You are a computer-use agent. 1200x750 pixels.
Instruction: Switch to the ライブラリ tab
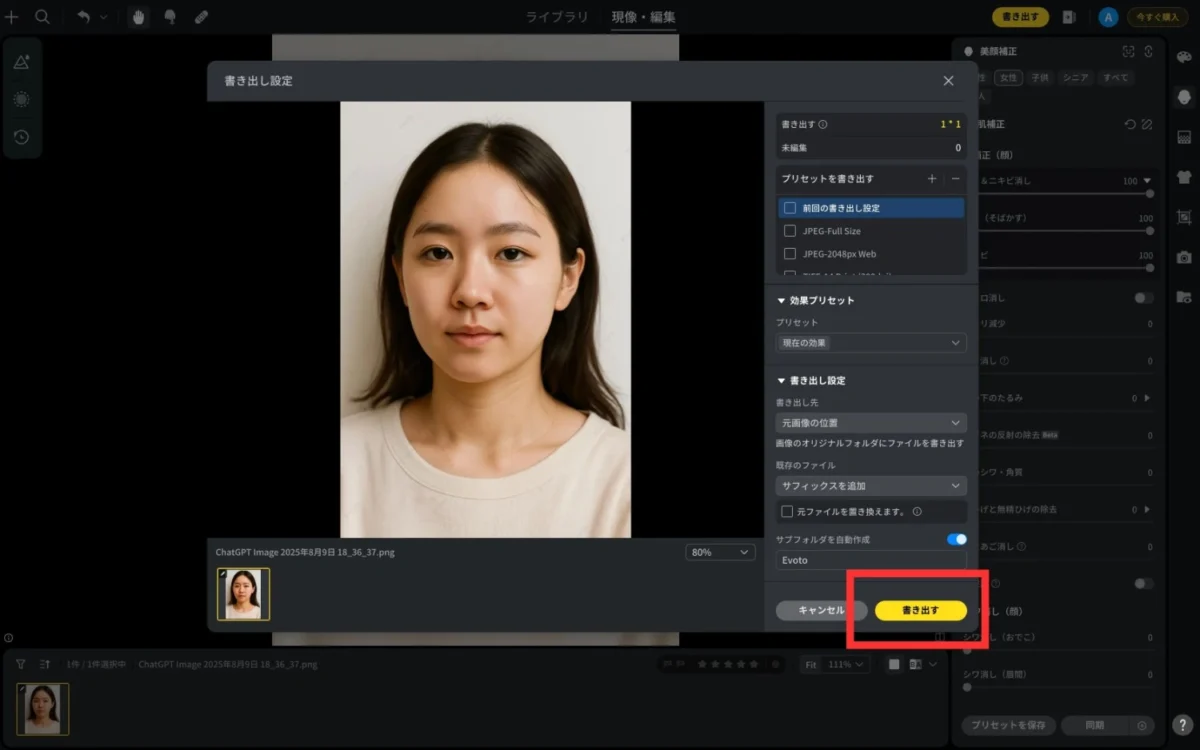(x=557, y=17)
